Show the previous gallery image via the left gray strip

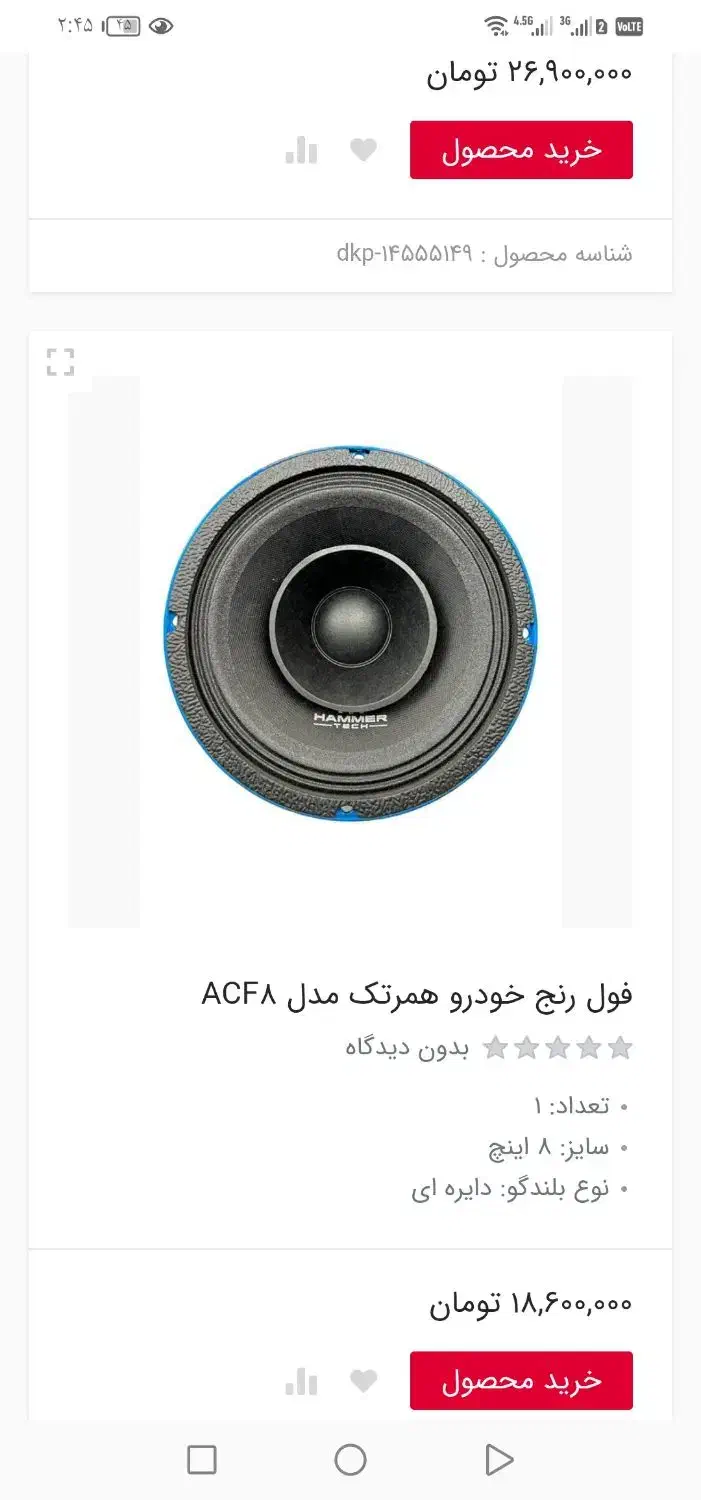coord(104,652)
